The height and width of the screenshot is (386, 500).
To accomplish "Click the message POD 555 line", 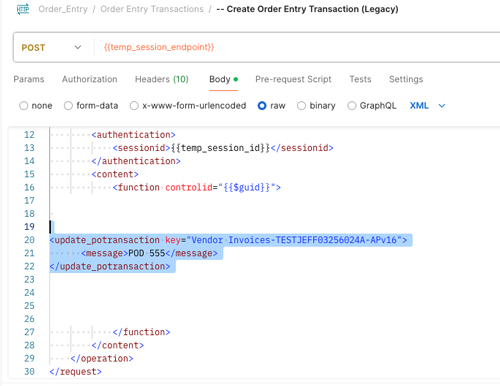I will coord(149,253).
